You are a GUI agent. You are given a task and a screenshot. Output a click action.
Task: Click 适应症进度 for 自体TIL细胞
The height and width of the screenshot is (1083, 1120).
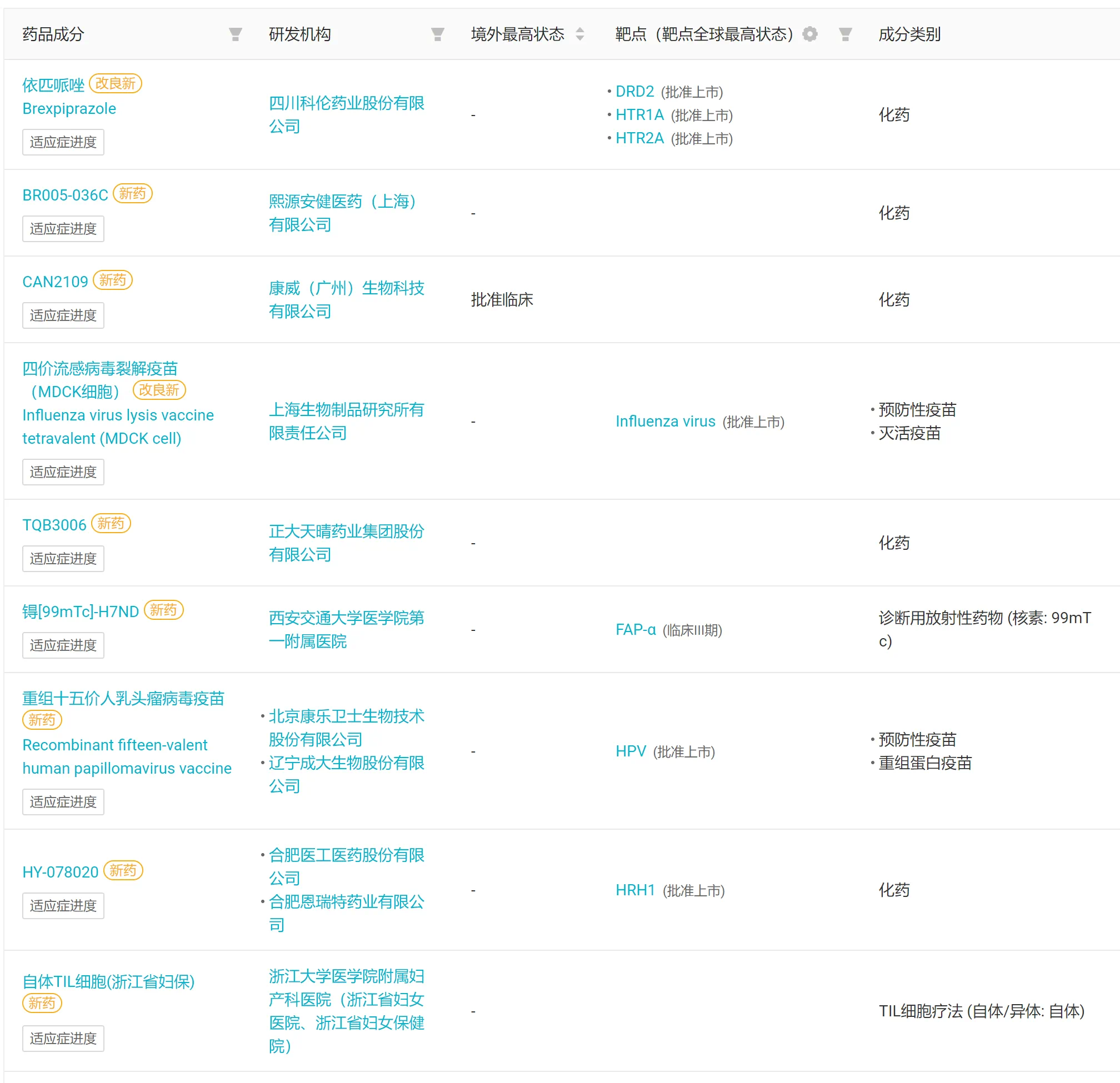(x=63, y=1039)
